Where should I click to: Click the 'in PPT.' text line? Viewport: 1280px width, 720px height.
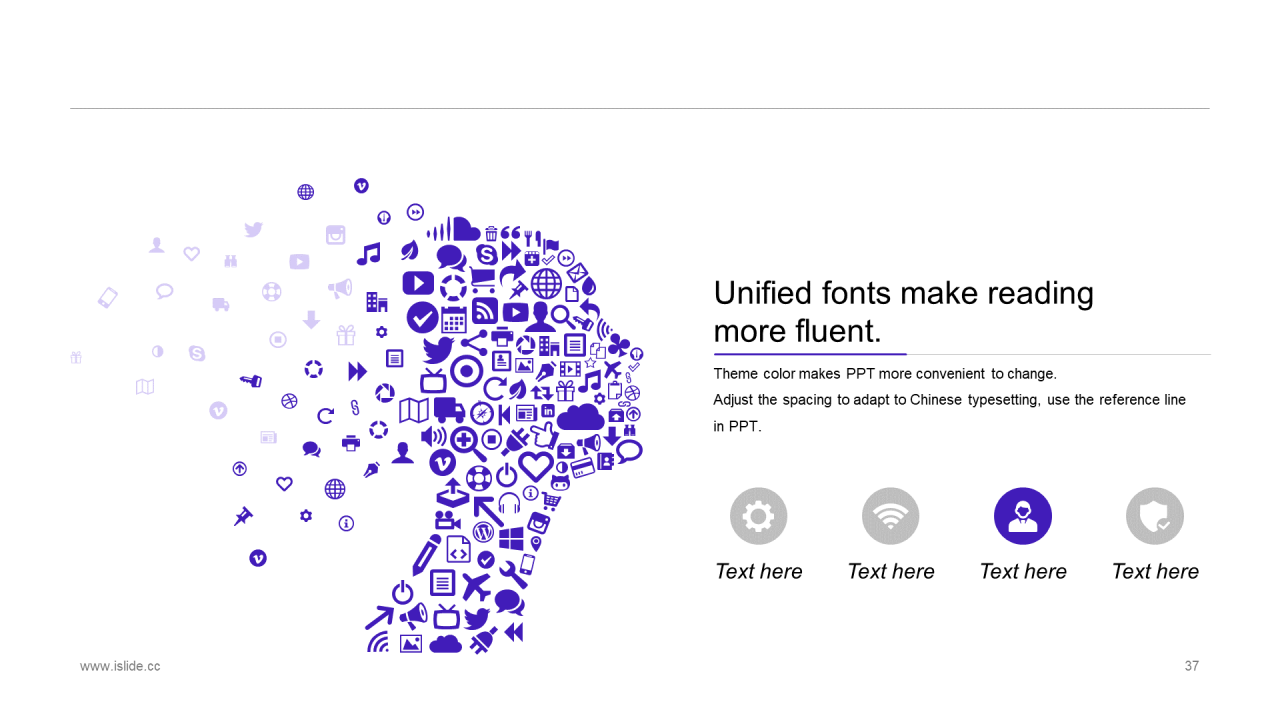pos(738,426)
